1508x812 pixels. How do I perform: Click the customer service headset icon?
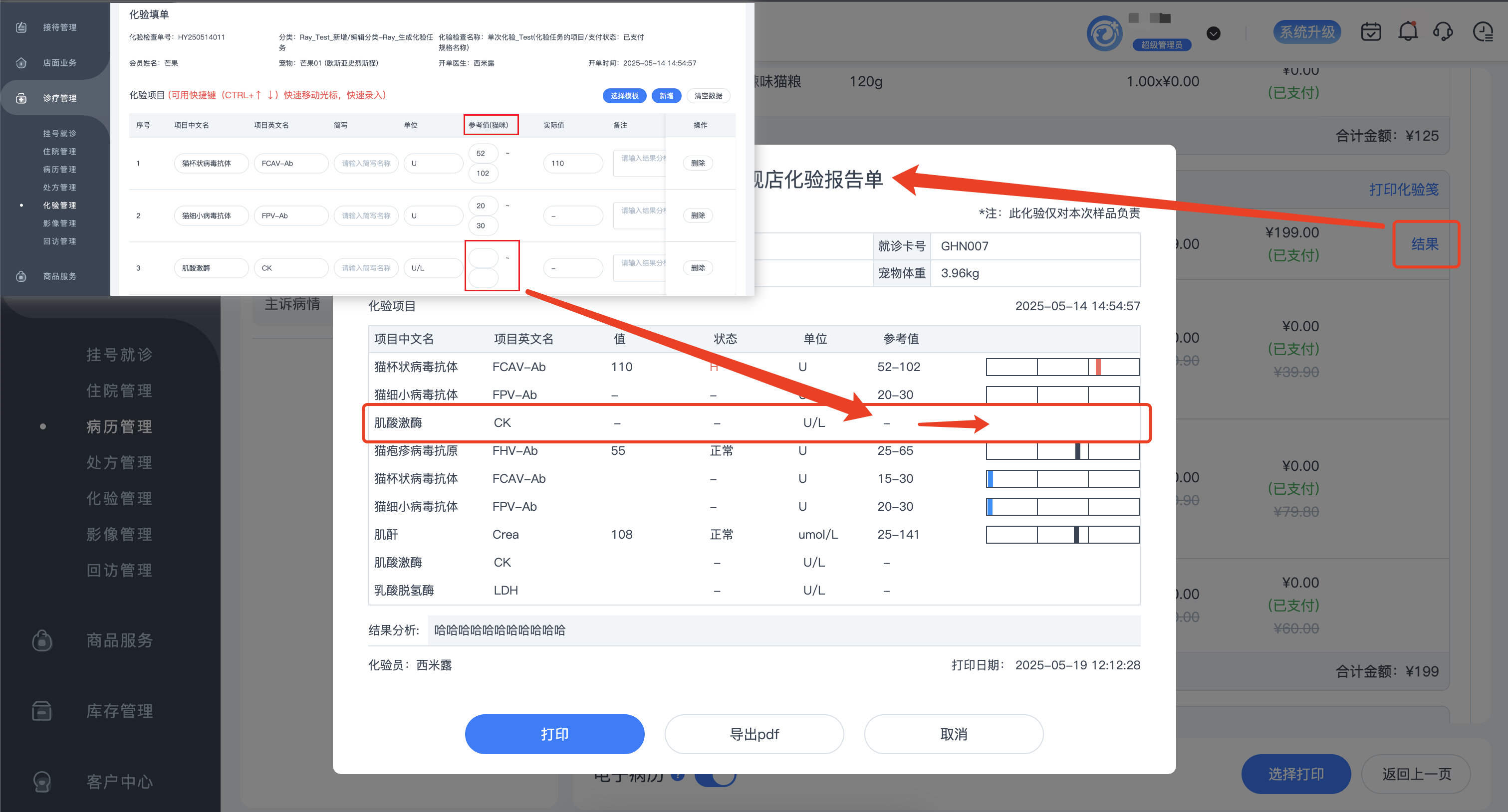point(1444,31)
